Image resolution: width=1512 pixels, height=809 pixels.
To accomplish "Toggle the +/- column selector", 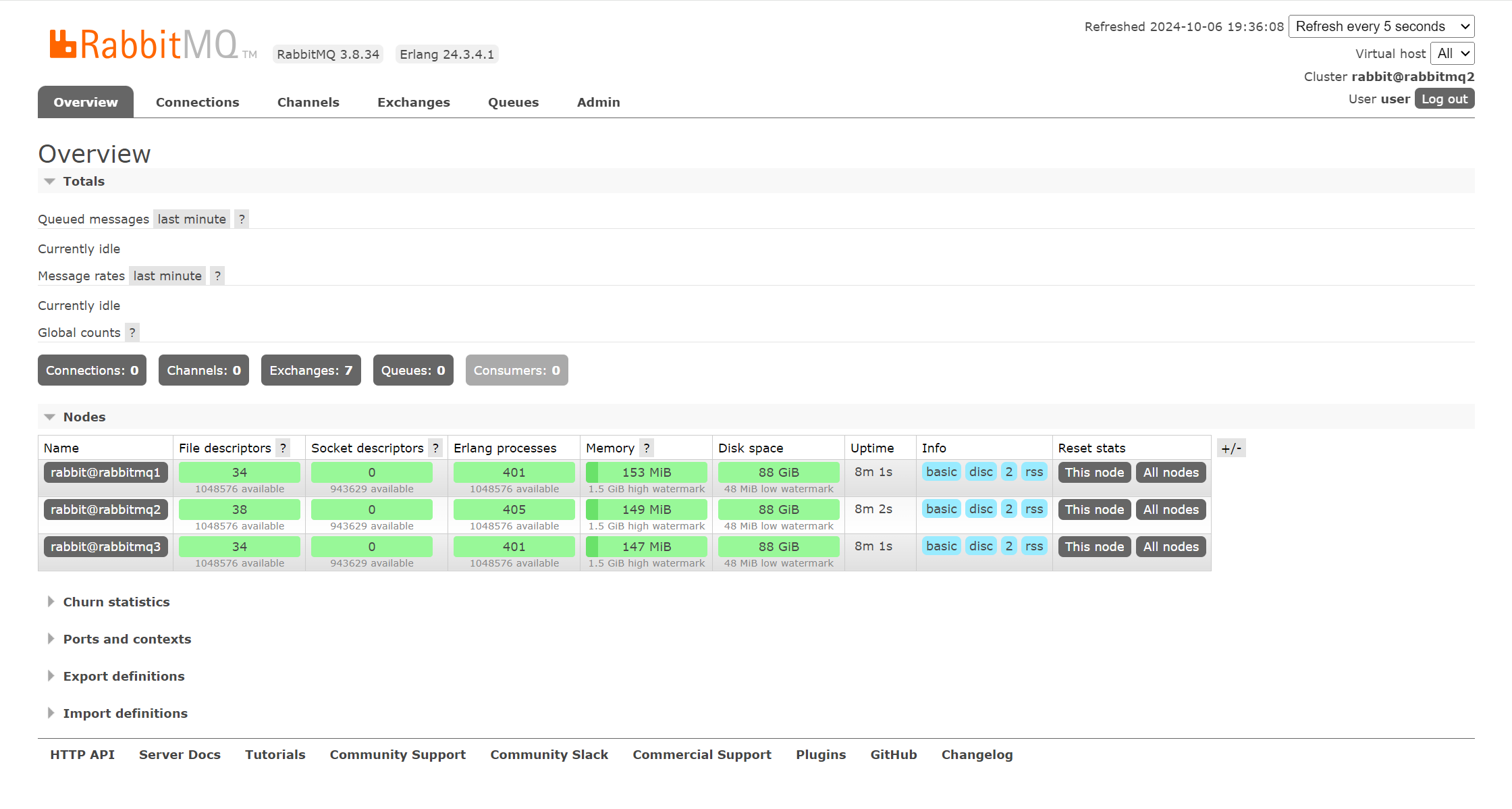I will click(1231, 448).
